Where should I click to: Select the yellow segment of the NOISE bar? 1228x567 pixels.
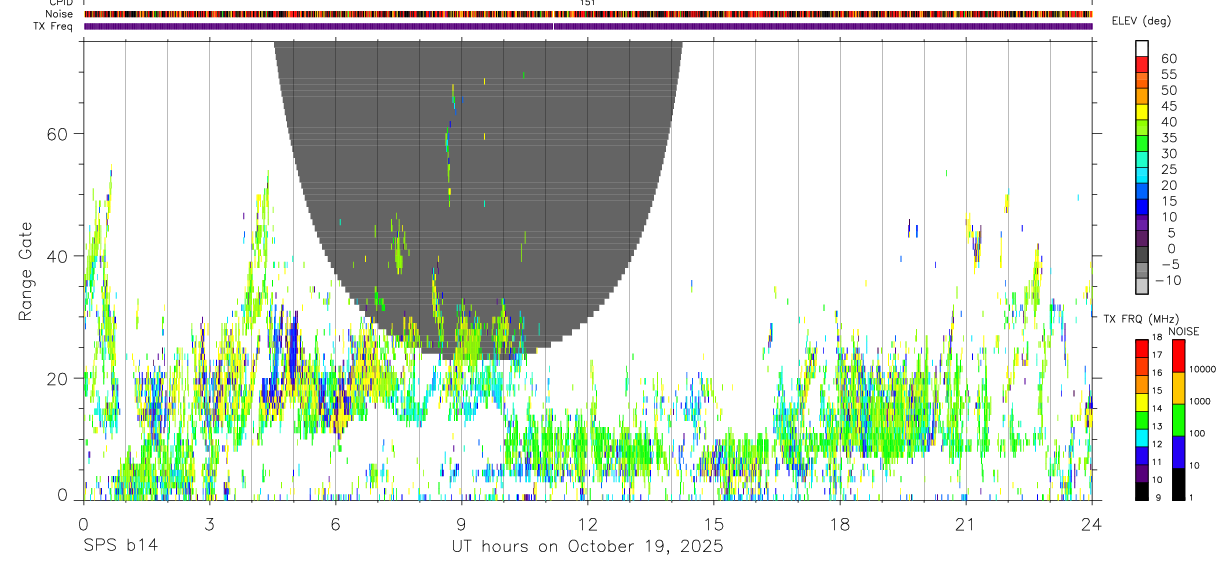[1178, 388]
